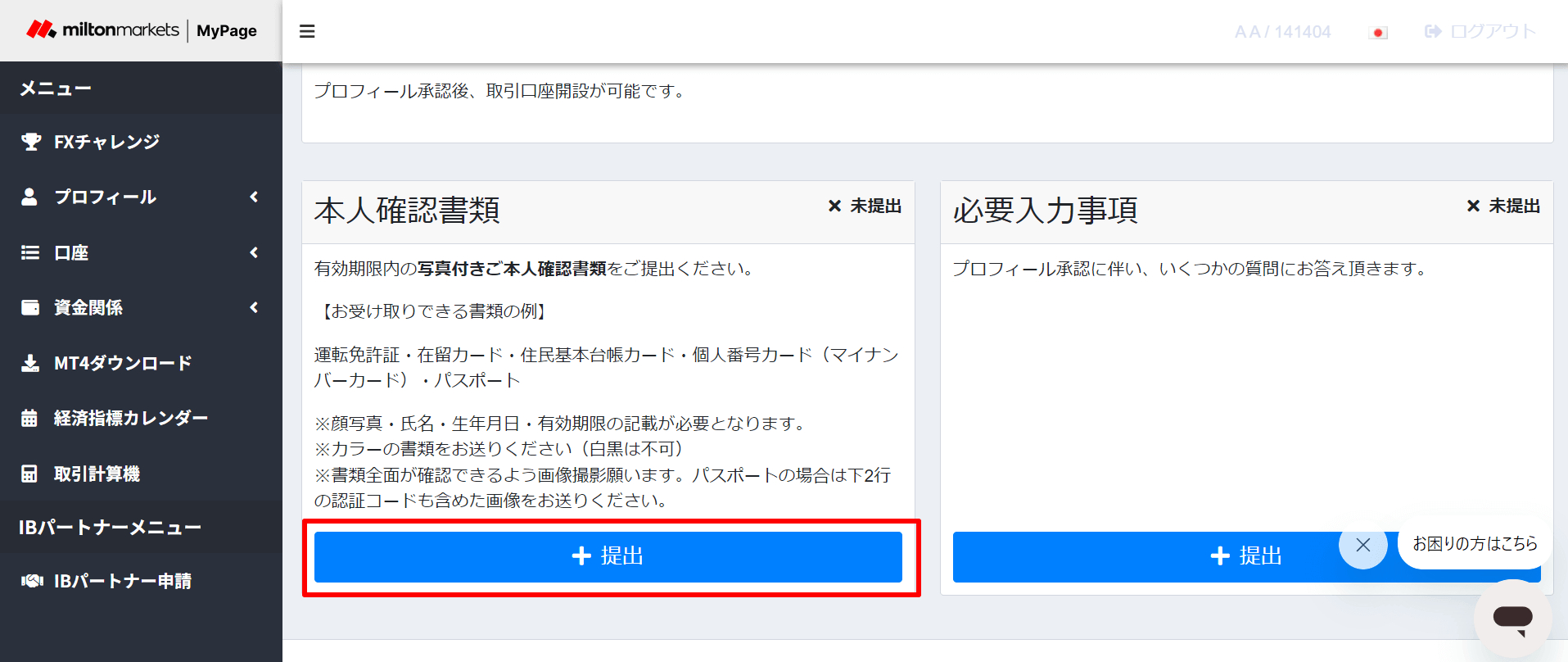The image size is (1568, 662).
Task: Click the IBパートナー申請 handshake icon
Action: point(32,581)
